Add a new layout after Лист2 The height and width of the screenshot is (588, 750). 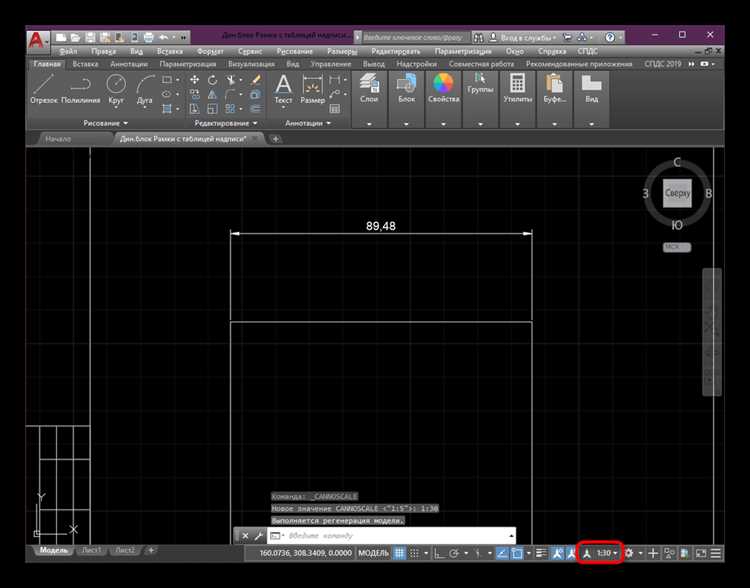click(151, 550)
